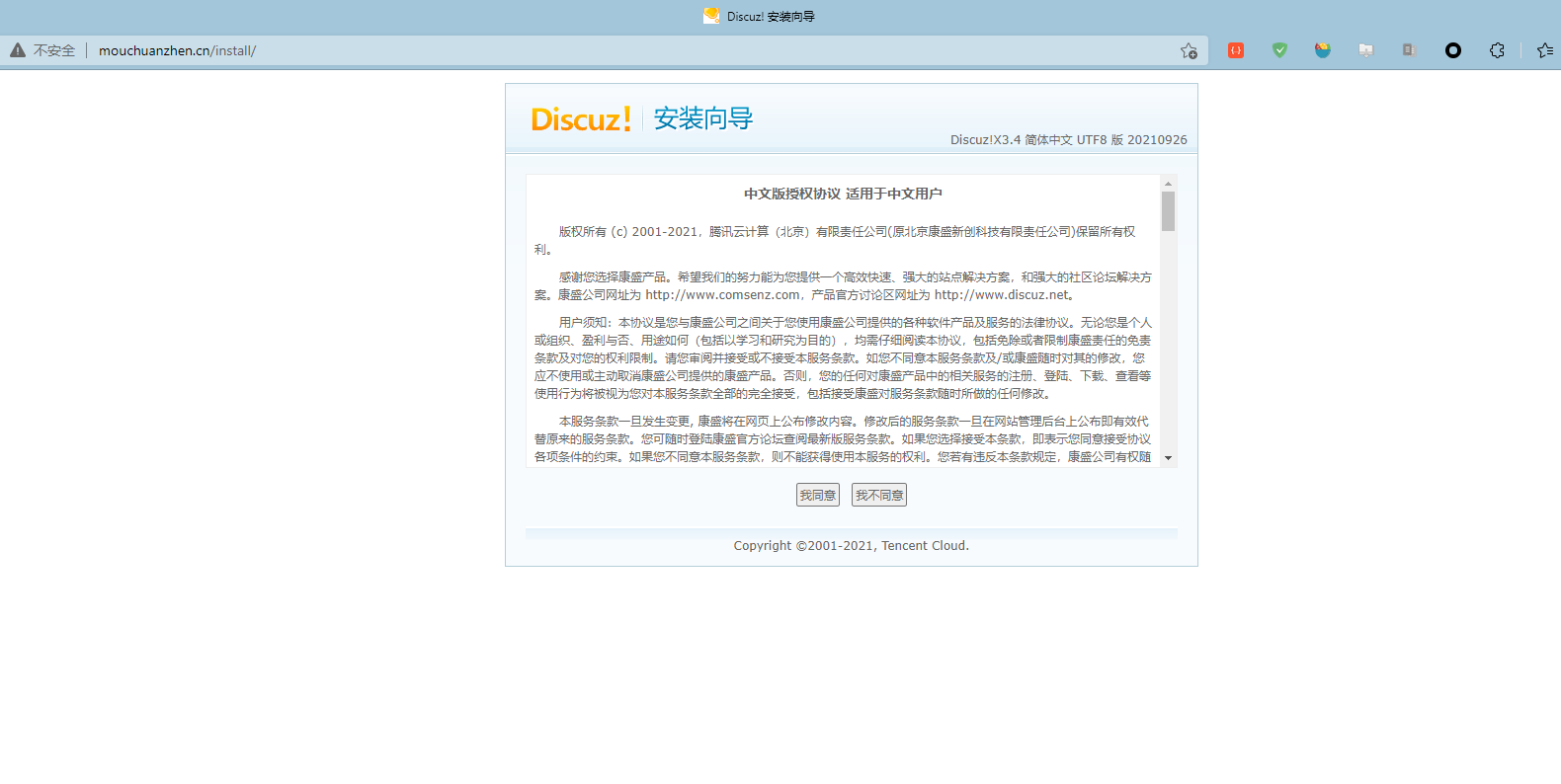Click the not-secure warning triangle icon
1561x784 pixels.
18,50
